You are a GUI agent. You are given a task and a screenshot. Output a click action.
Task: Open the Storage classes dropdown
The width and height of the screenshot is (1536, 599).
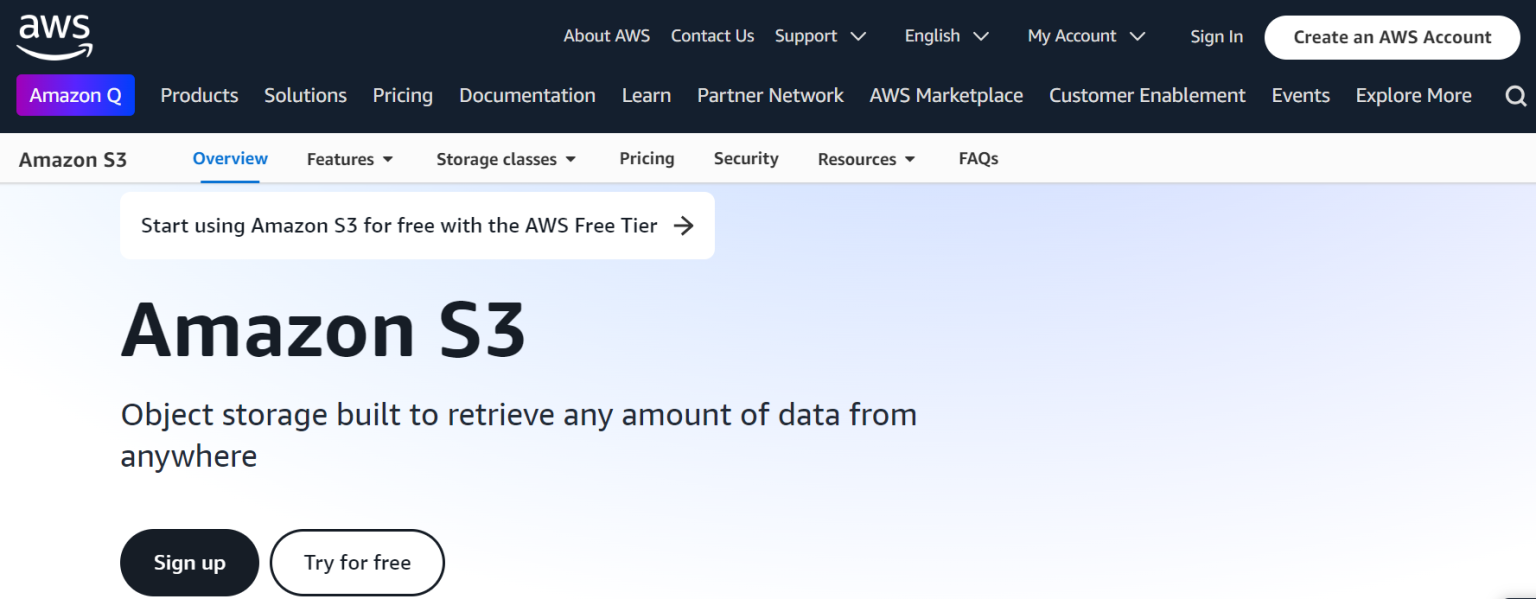click(x=506, y=159)
